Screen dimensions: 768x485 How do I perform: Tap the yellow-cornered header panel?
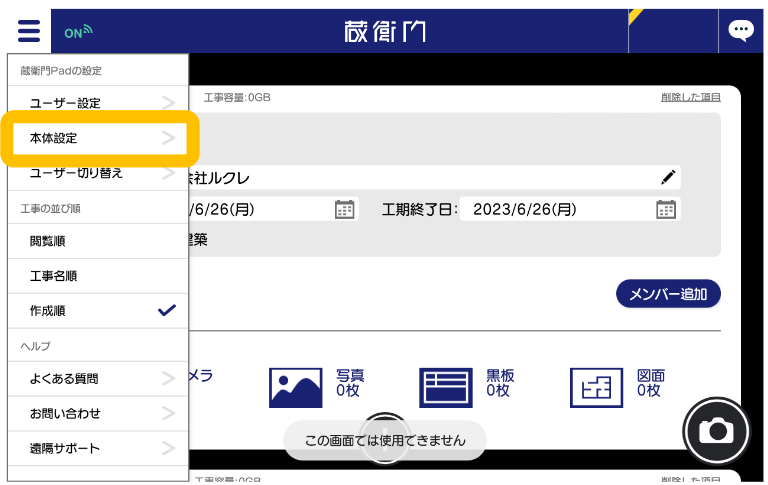click(x=673, y=31)
